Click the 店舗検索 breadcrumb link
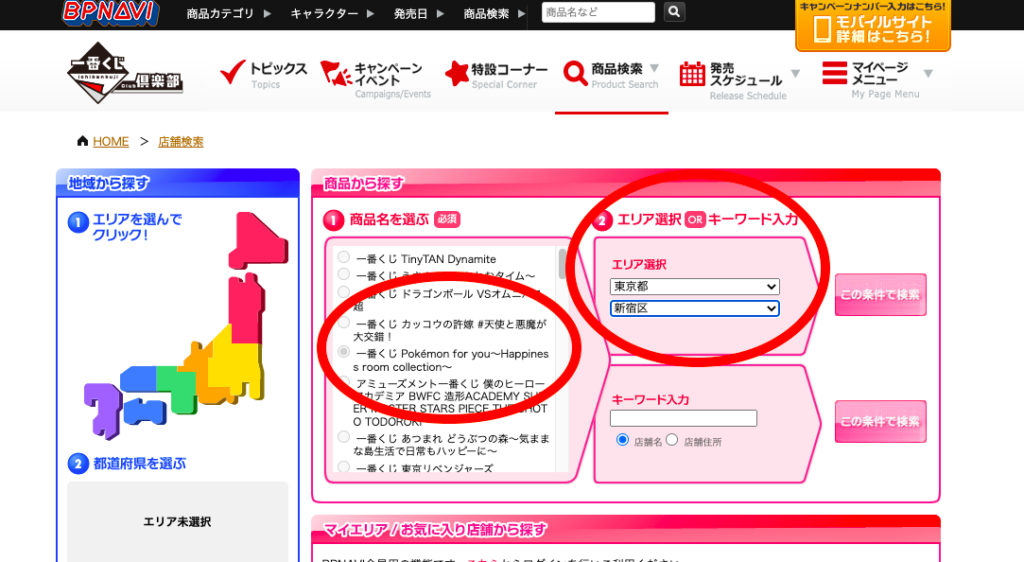 click(181, 142)
